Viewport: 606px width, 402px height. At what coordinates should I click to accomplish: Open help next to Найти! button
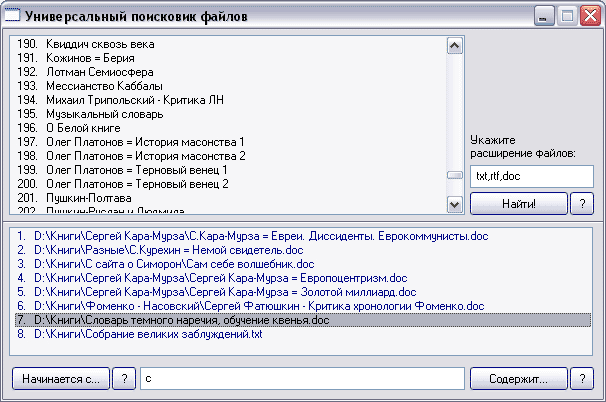[582, 203]
